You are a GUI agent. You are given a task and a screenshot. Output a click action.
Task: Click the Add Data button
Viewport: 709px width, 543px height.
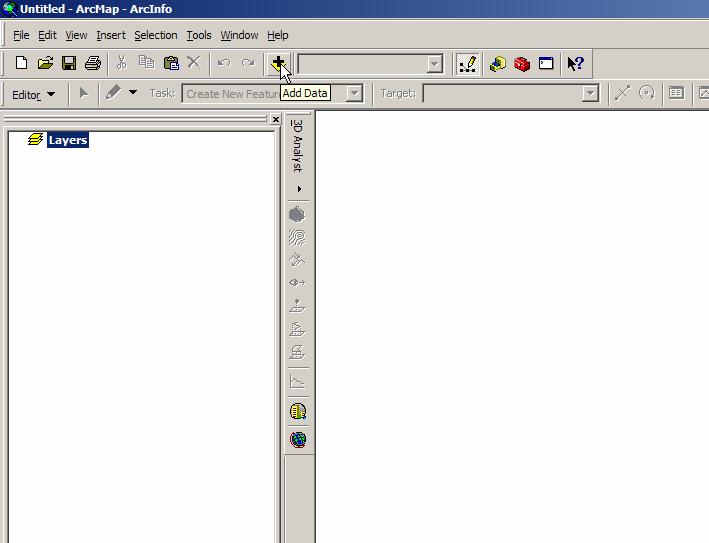tap(278, 63)
